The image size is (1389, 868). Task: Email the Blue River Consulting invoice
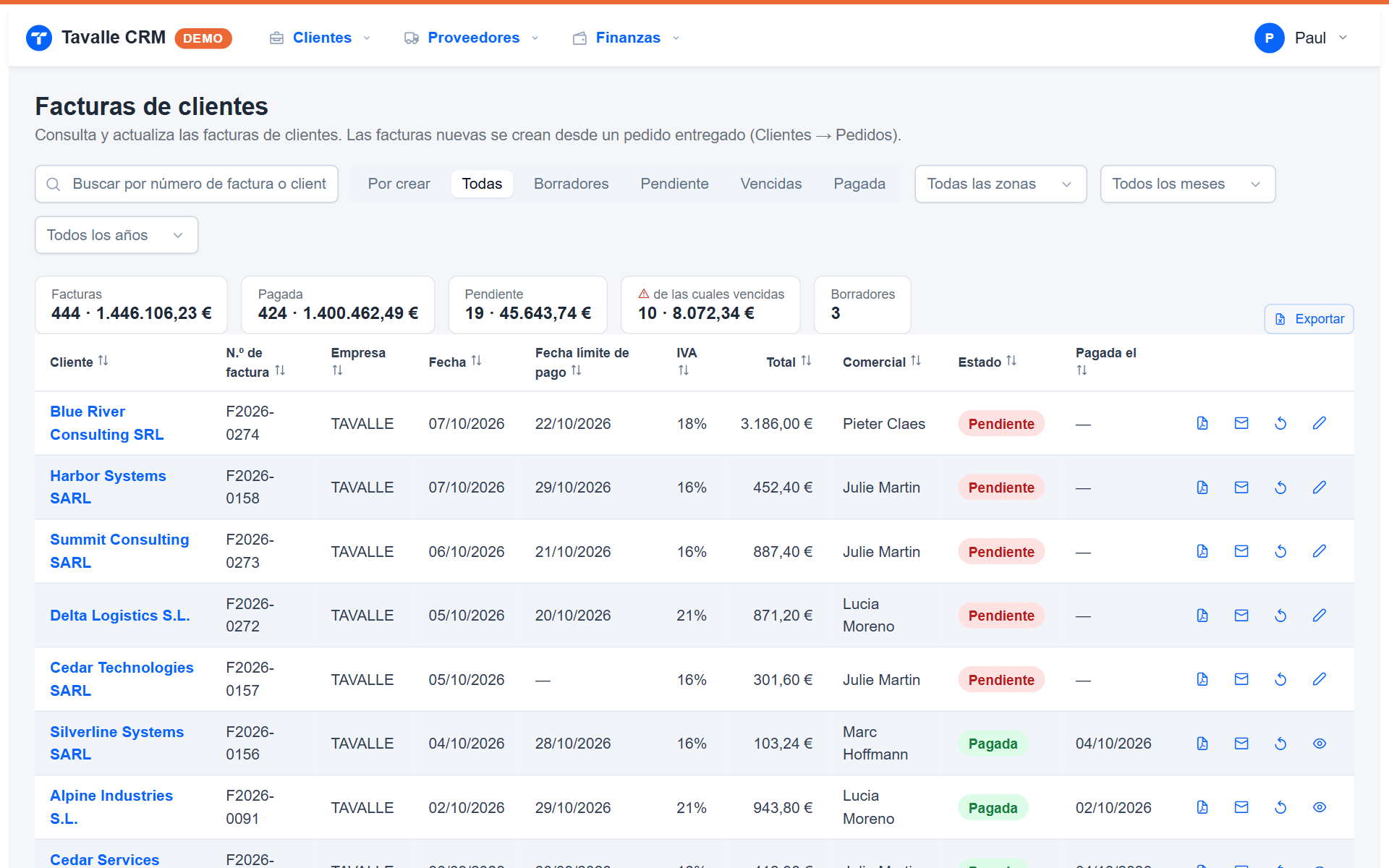[1241, 423]
